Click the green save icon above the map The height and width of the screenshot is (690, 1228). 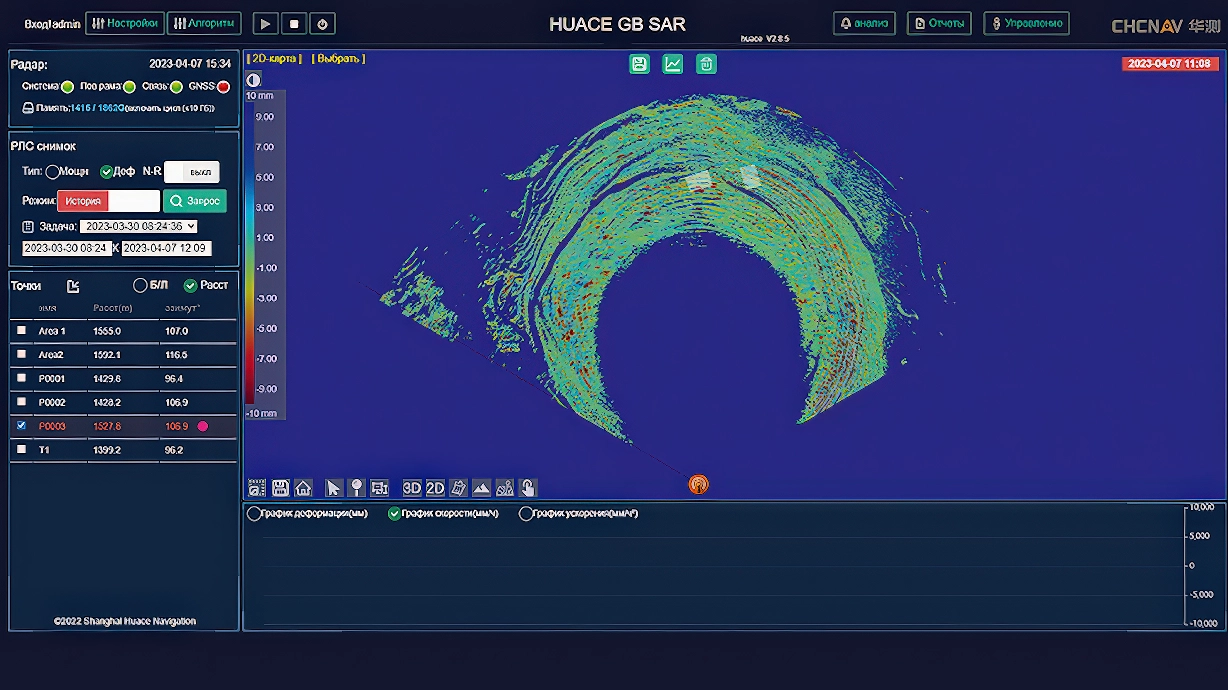click(640, 64)
